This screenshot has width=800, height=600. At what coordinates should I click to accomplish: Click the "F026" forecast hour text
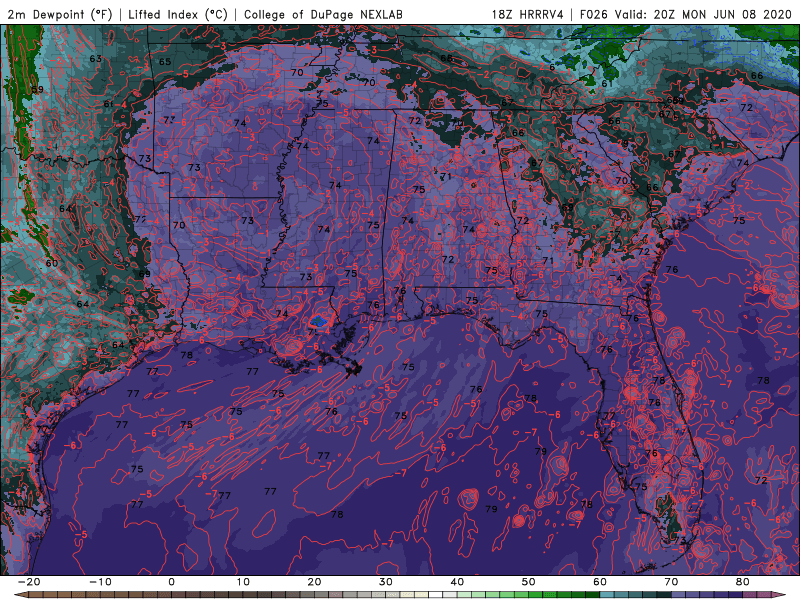594,14
